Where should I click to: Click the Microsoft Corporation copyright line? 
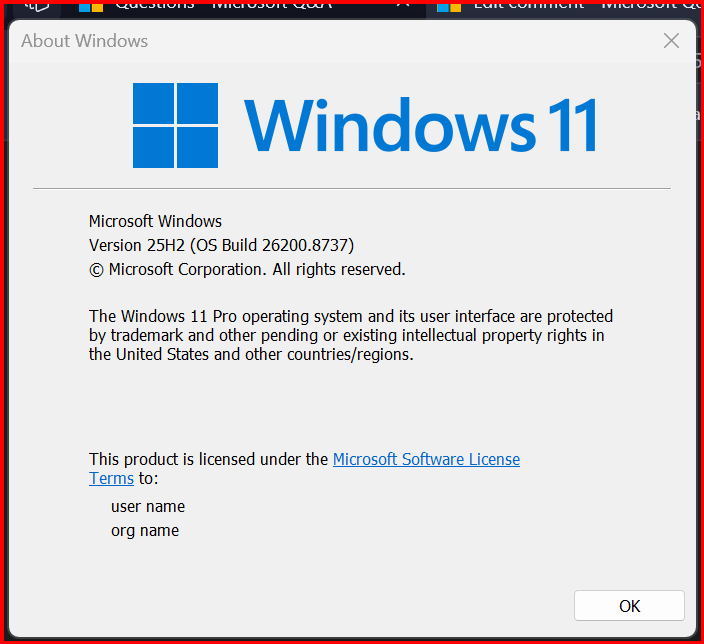coord(247,269)
